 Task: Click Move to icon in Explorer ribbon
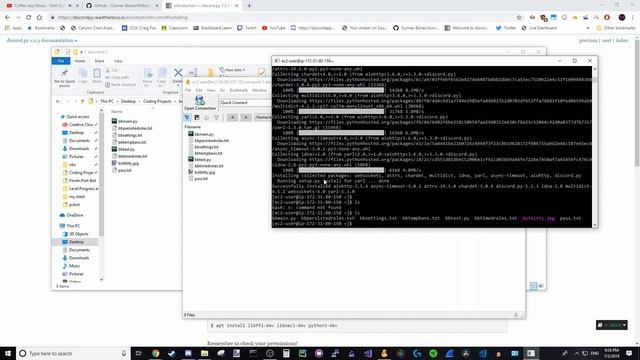tap(148, 73)
